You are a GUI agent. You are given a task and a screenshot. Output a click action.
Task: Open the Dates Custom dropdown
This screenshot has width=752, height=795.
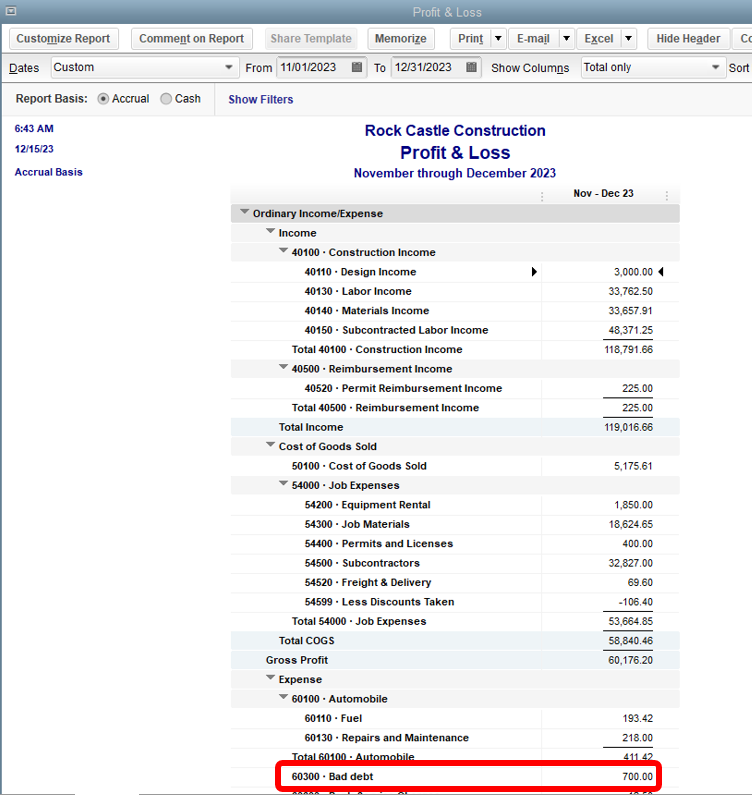coord(145,67)
